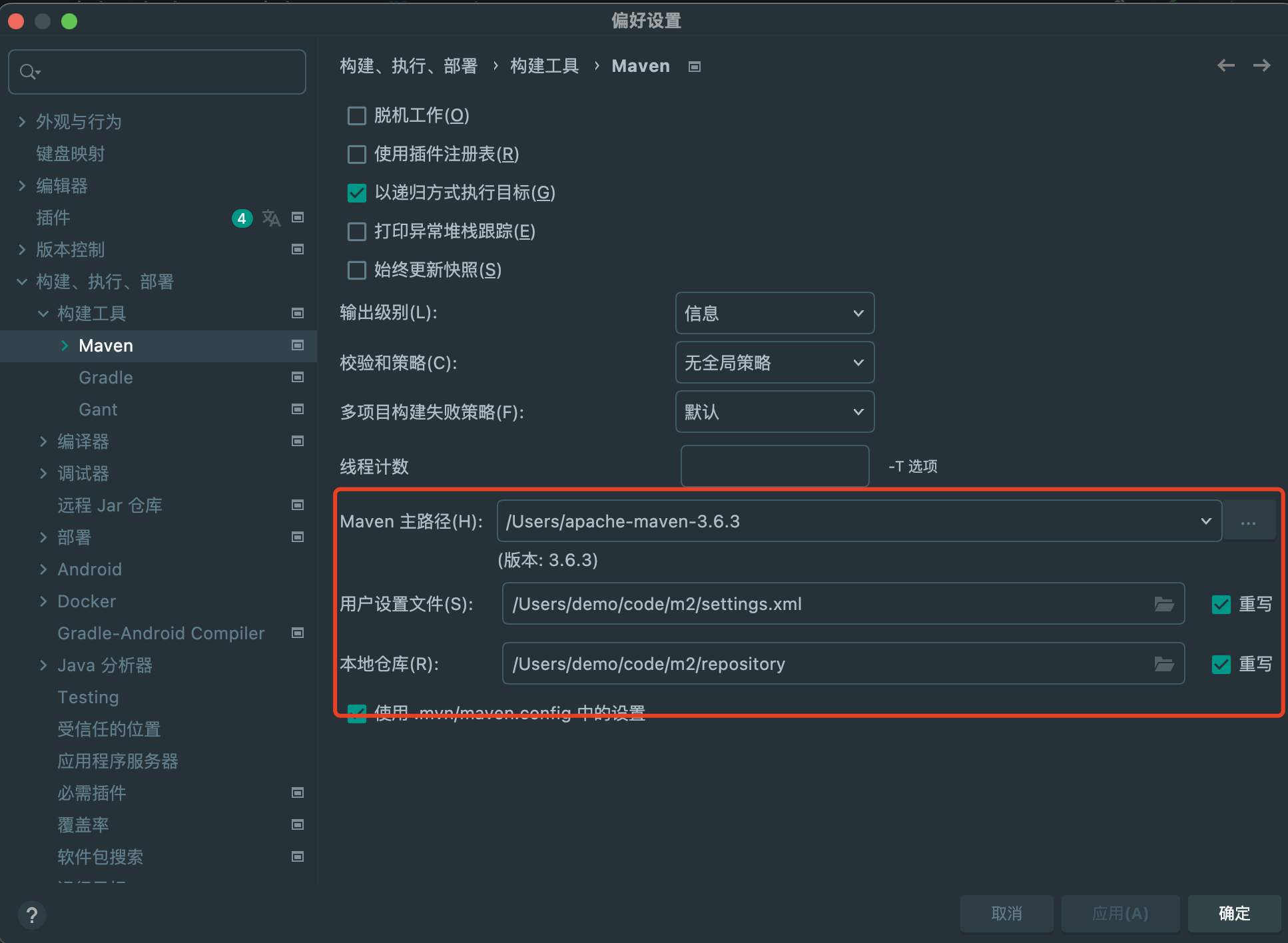Click the 取消 button
Screen dimensions: 1288x943
[x=1006, y=913]
